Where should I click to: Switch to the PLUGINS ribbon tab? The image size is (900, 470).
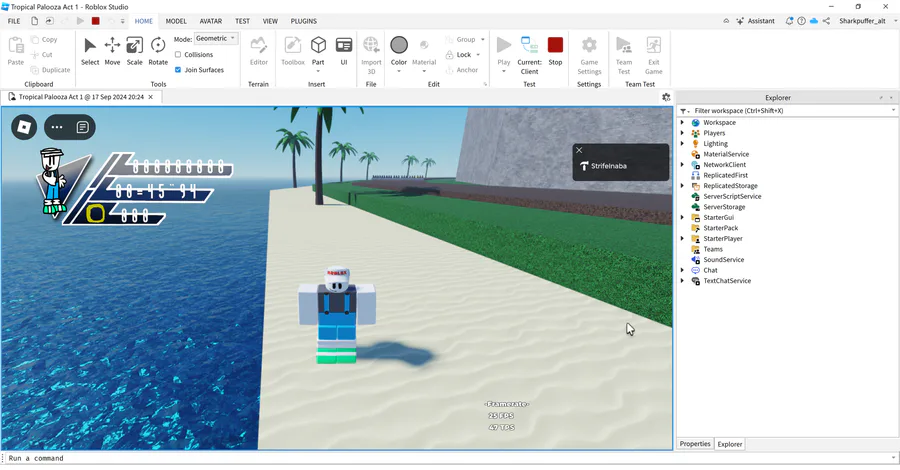(304, 21)
